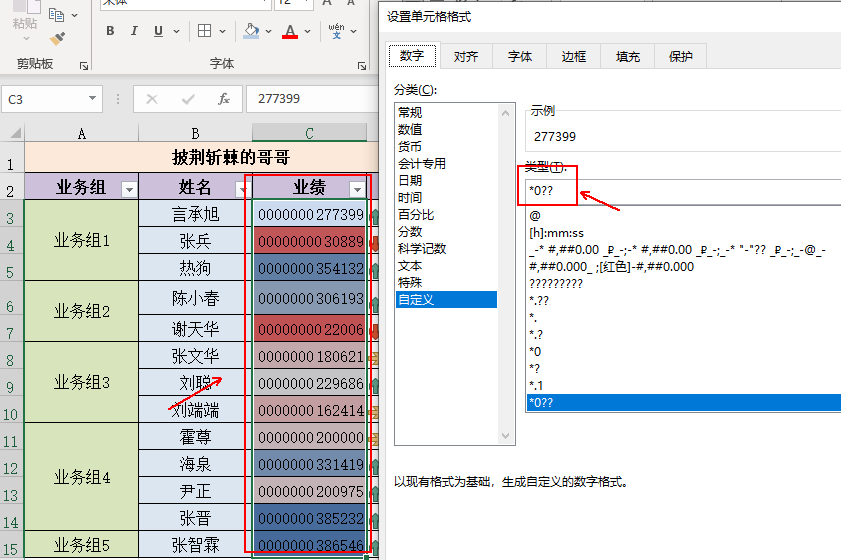This screenshot has height=560, width=841.
Task: Apply red font color
Action: click(x=290, y=31)
